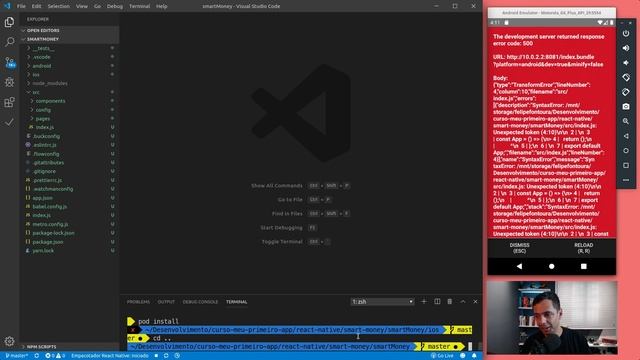Click emulator volume down button
This screenshot has height=360, width=640.
coord(626,63)
